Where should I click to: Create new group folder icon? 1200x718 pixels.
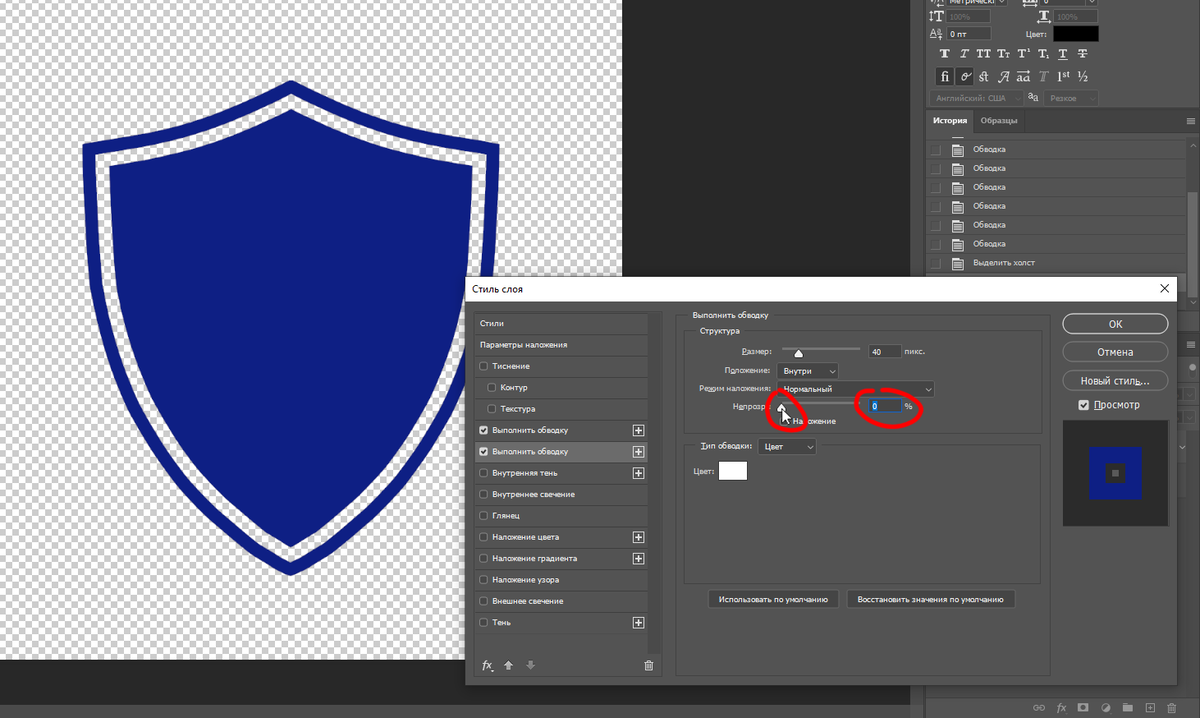click(x=1128, y=707)
